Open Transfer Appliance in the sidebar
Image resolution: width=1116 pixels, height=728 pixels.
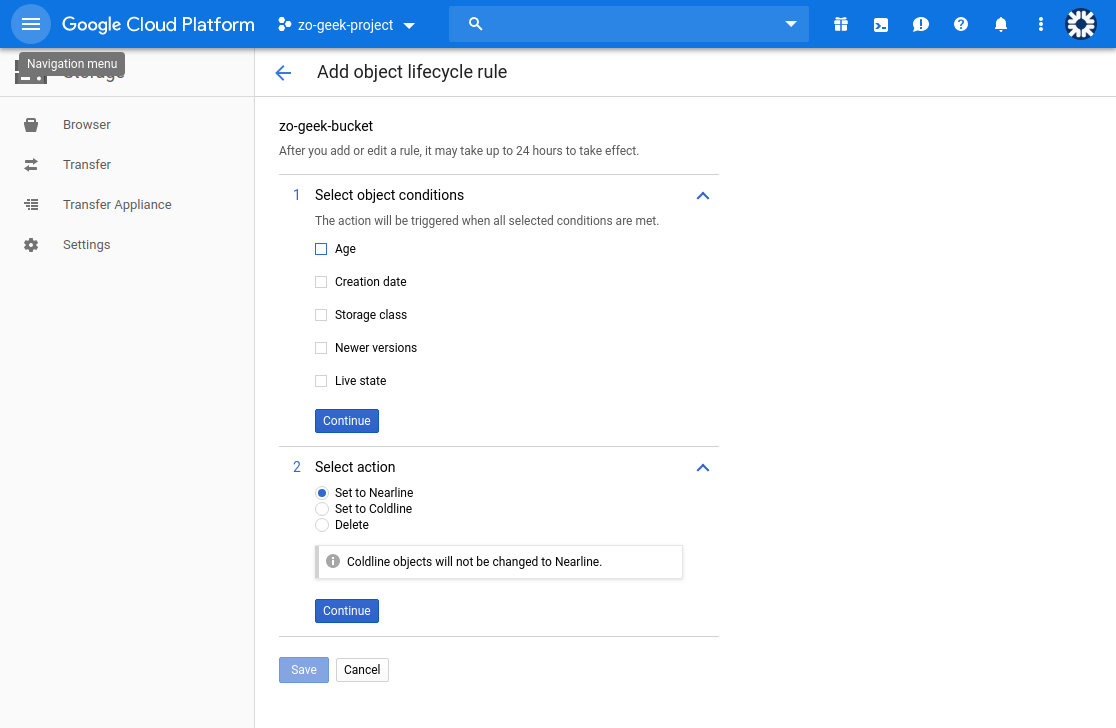(117, 205)
